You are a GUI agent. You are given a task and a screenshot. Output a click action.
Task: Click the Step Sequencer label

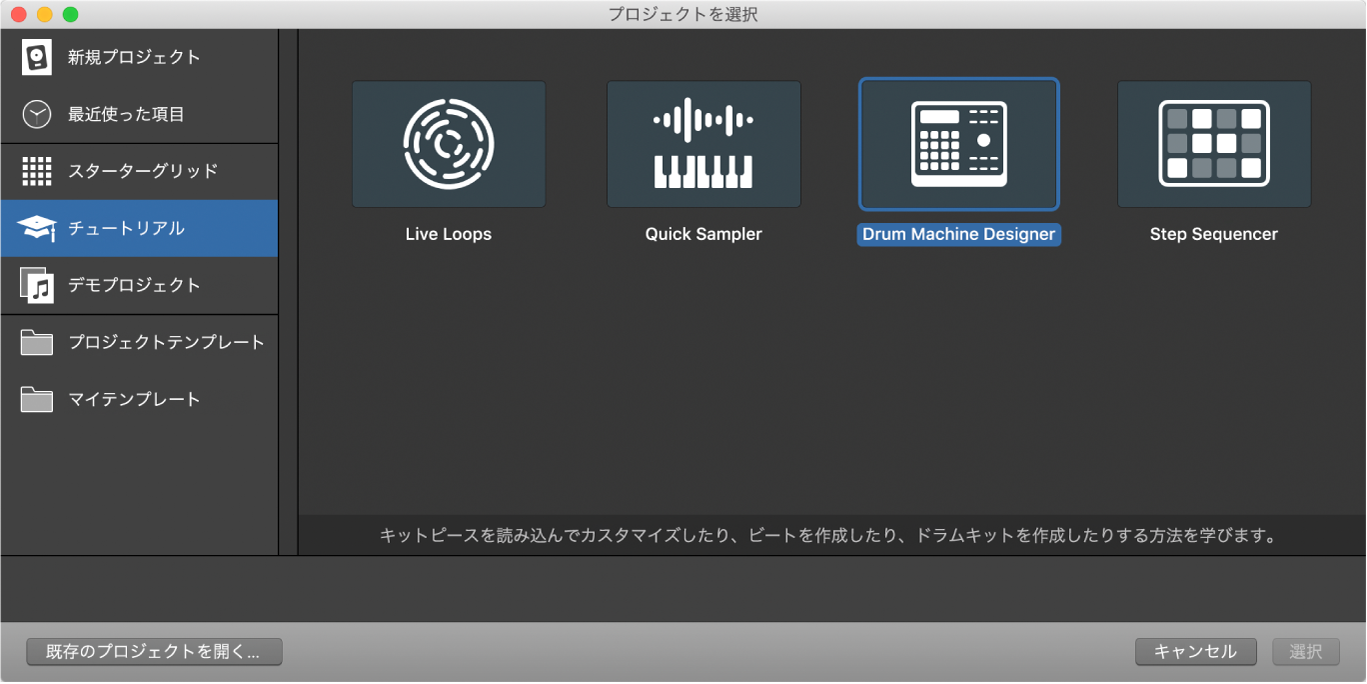[x=1214, y=234]
